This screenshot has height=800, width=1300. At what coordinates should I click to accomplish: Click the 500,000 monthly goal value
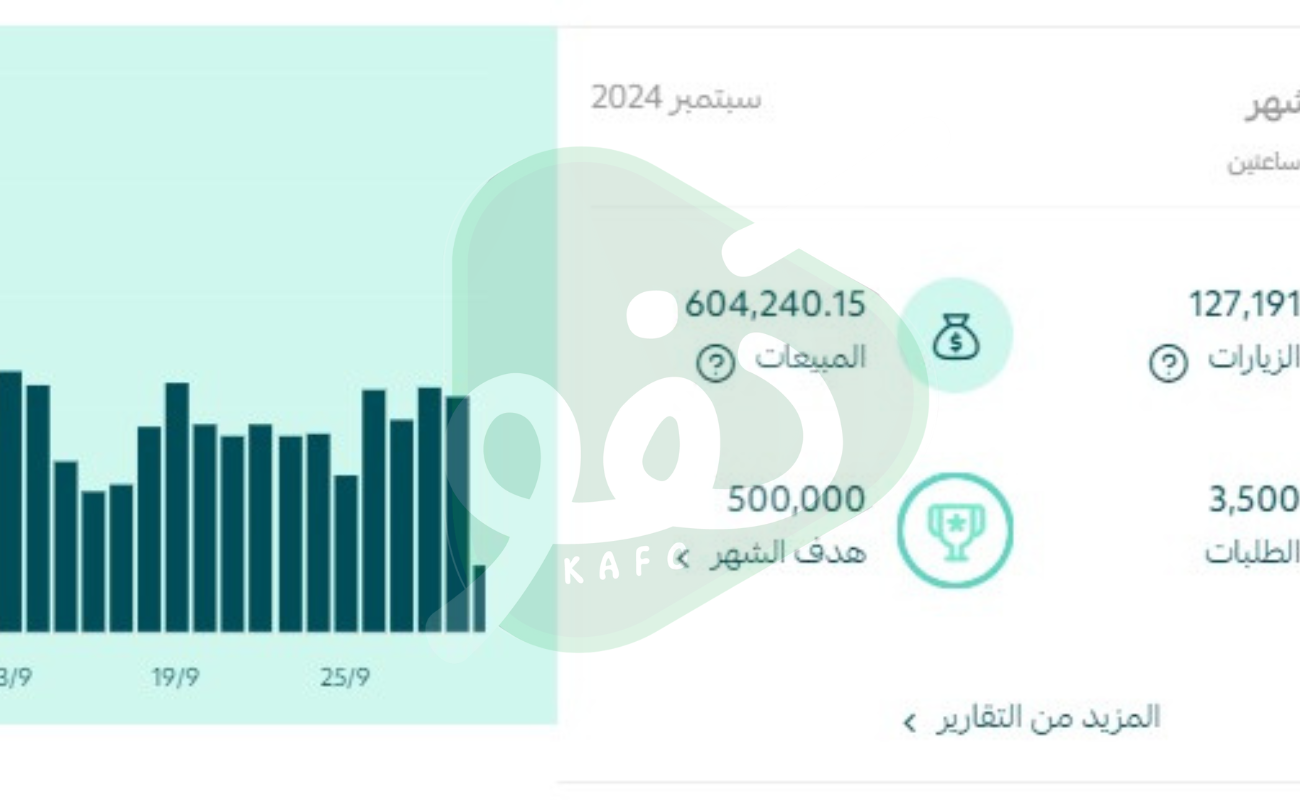795,499
